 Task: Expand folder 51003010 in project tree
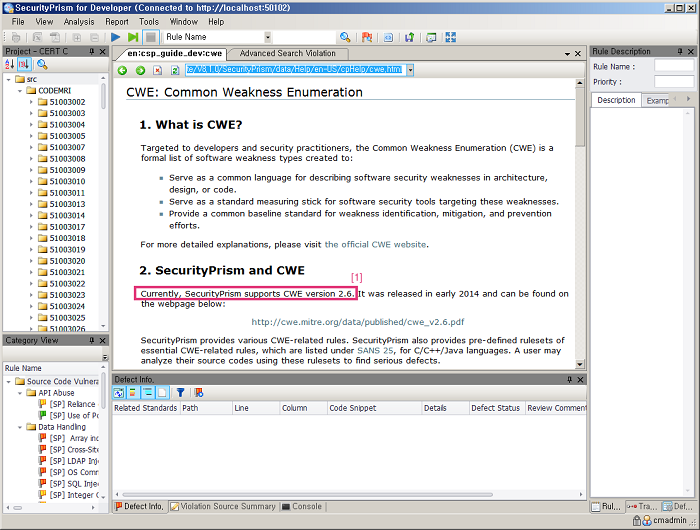[31, 181]
